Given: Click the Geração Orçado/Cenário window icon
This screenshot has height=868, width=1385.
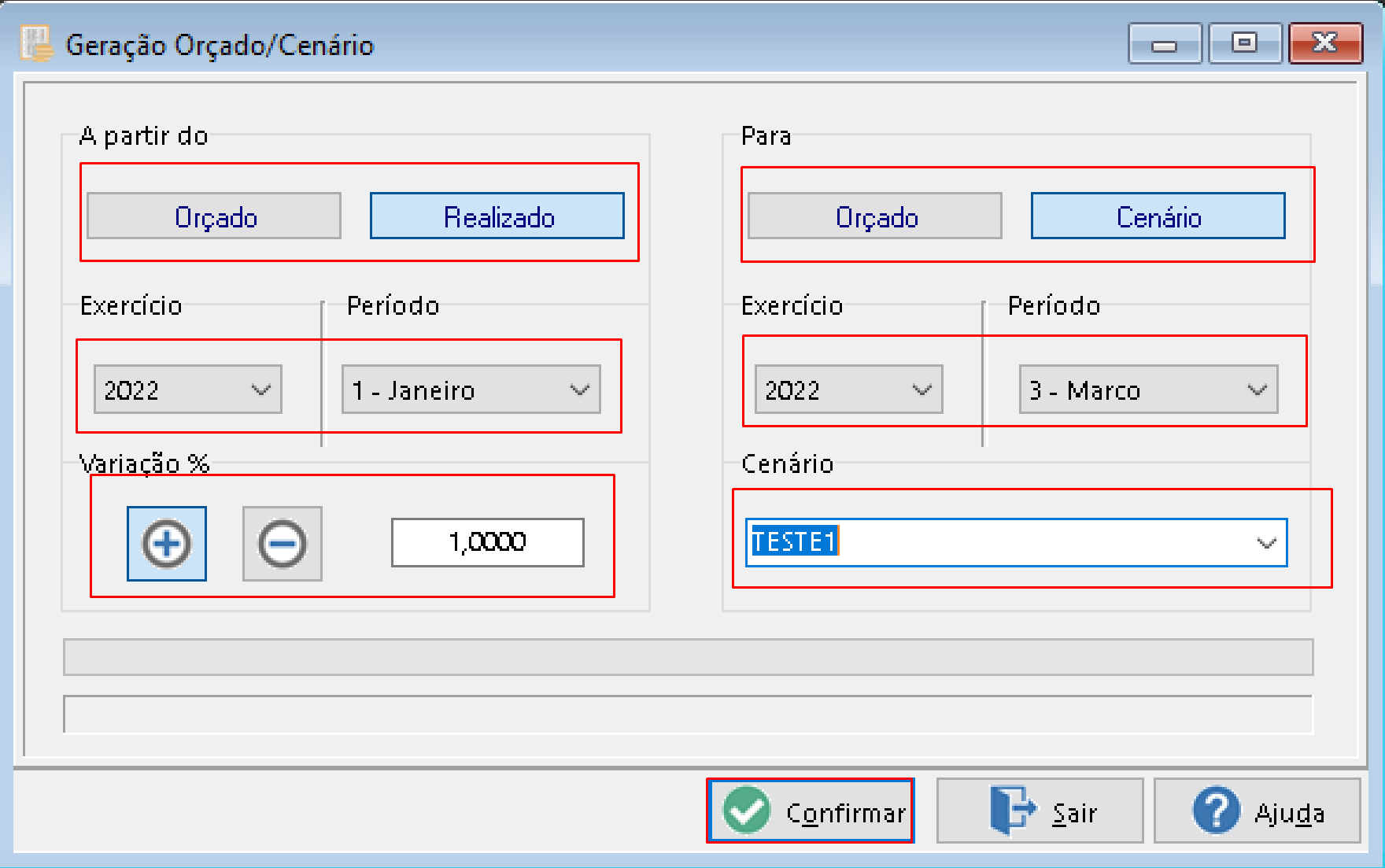Looking at the screenshot, I should coord(36,44).
